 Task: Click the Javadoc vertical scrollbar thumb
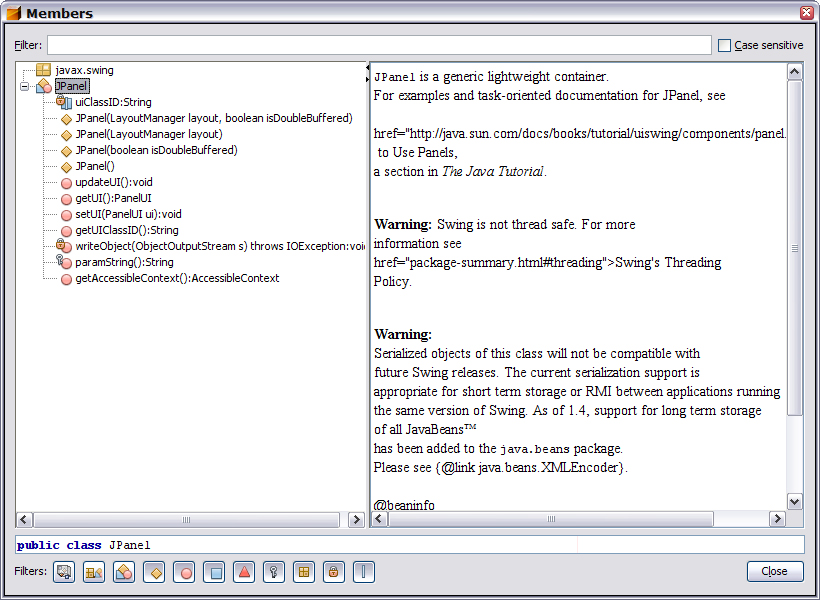coord(795,248)
